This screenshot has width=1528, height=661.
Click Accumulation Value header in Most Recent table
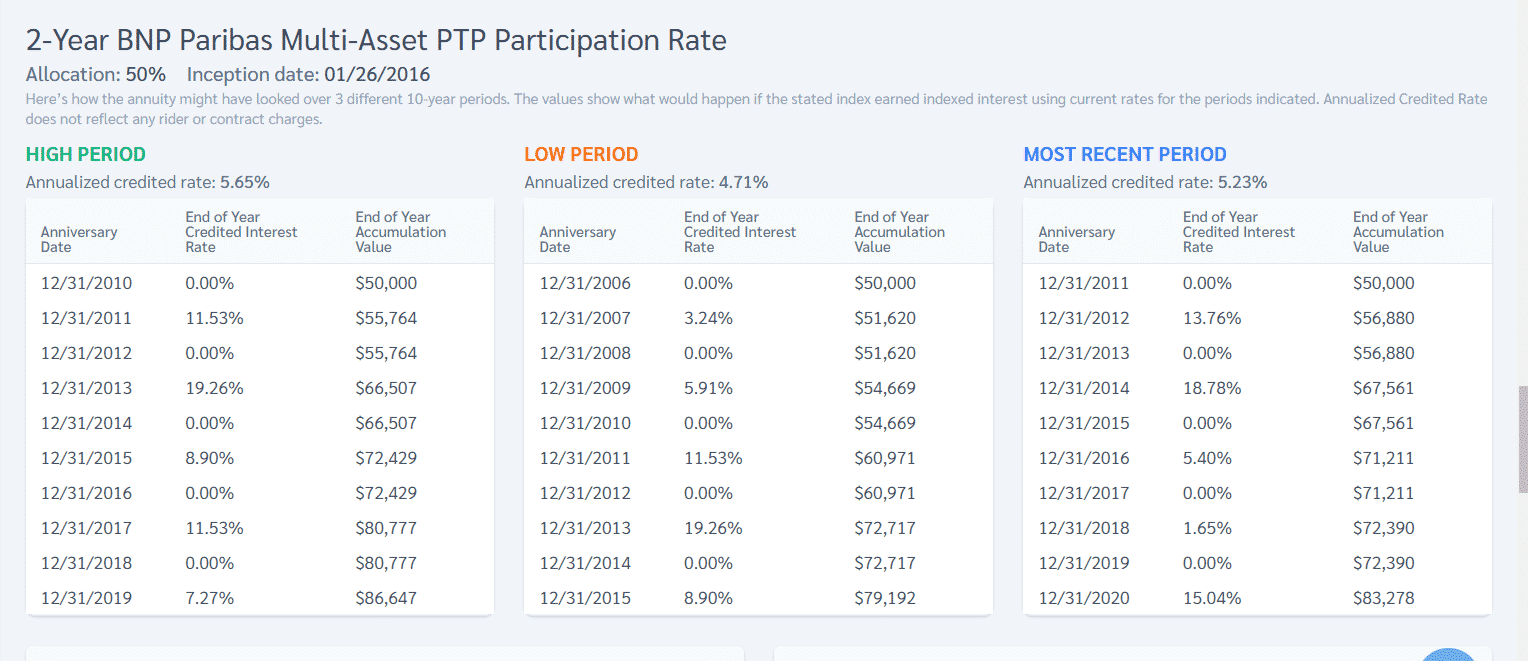click(x=1398, y=232)
